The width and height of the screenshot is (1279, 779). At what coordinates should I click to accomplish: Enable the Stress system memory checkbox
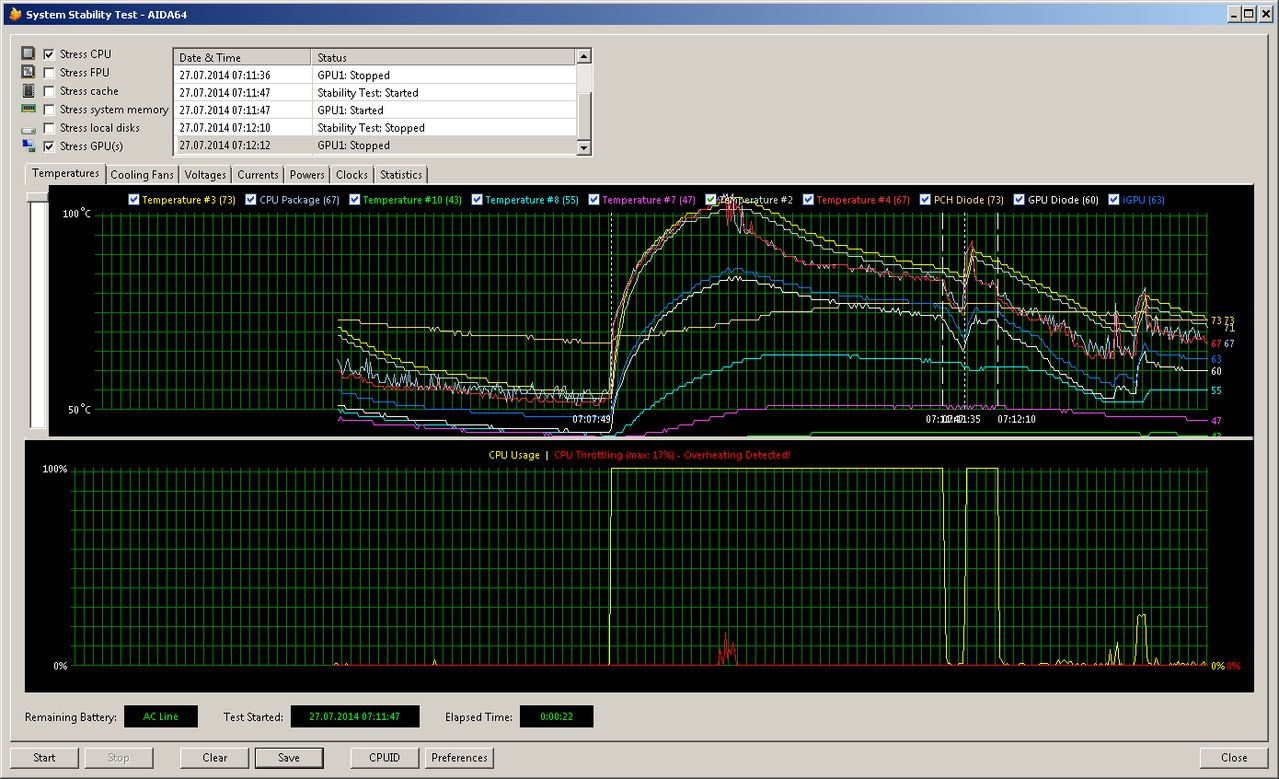point(49,110)
